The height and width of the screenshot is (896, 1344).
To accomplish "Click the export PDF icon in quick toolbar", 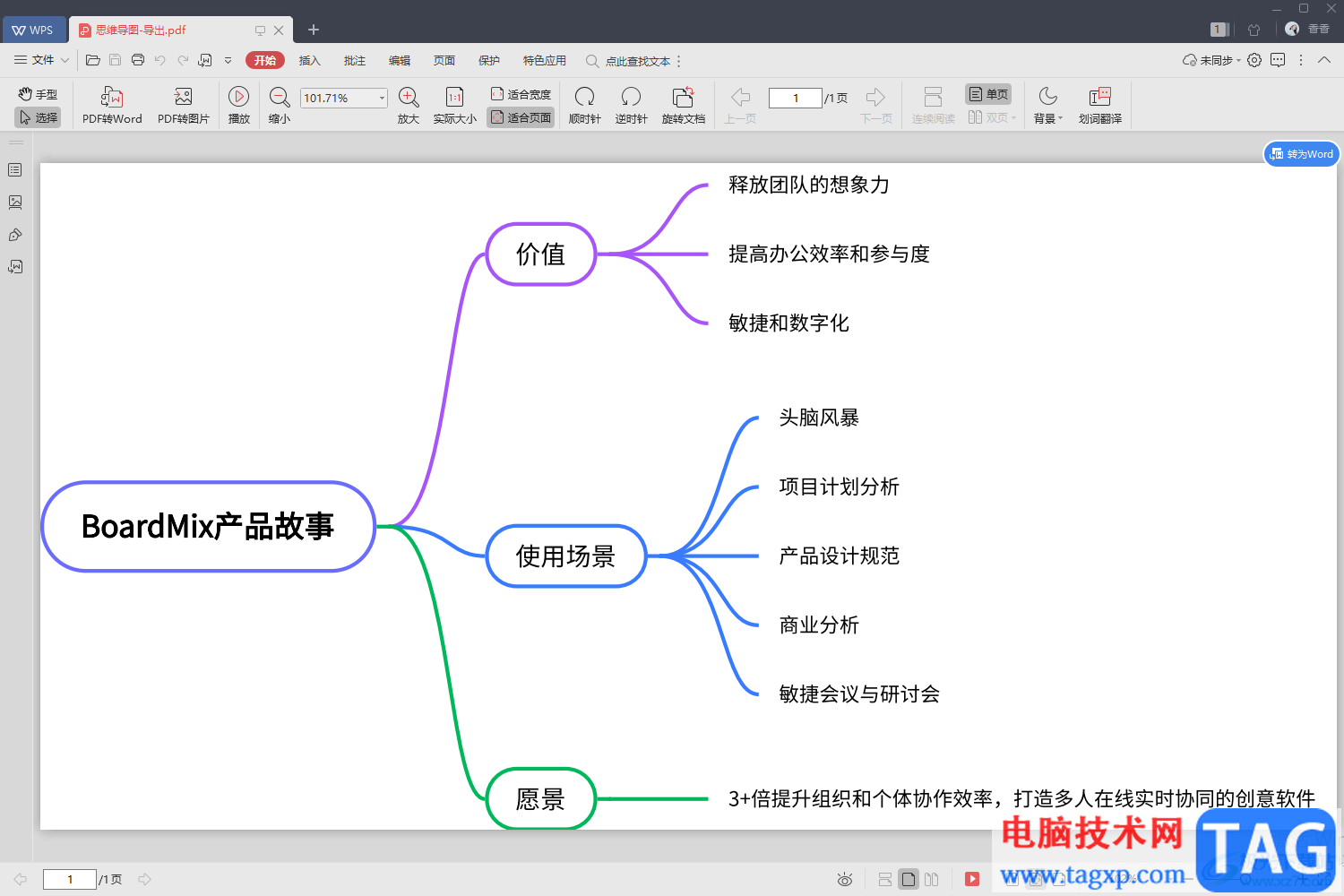I will [x=205, y=60].
